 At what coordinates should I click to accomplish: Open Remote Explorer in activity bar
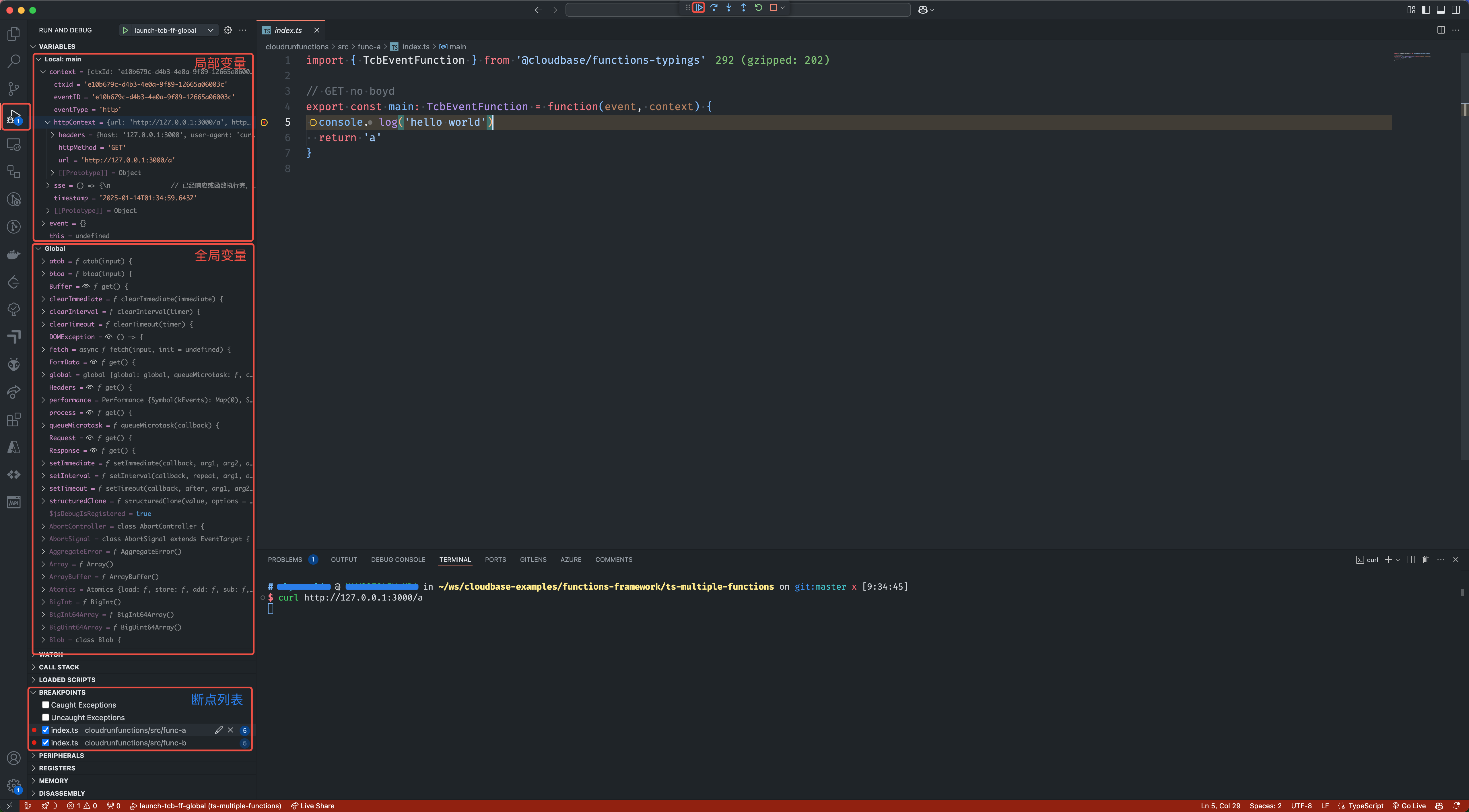point(14,144)
